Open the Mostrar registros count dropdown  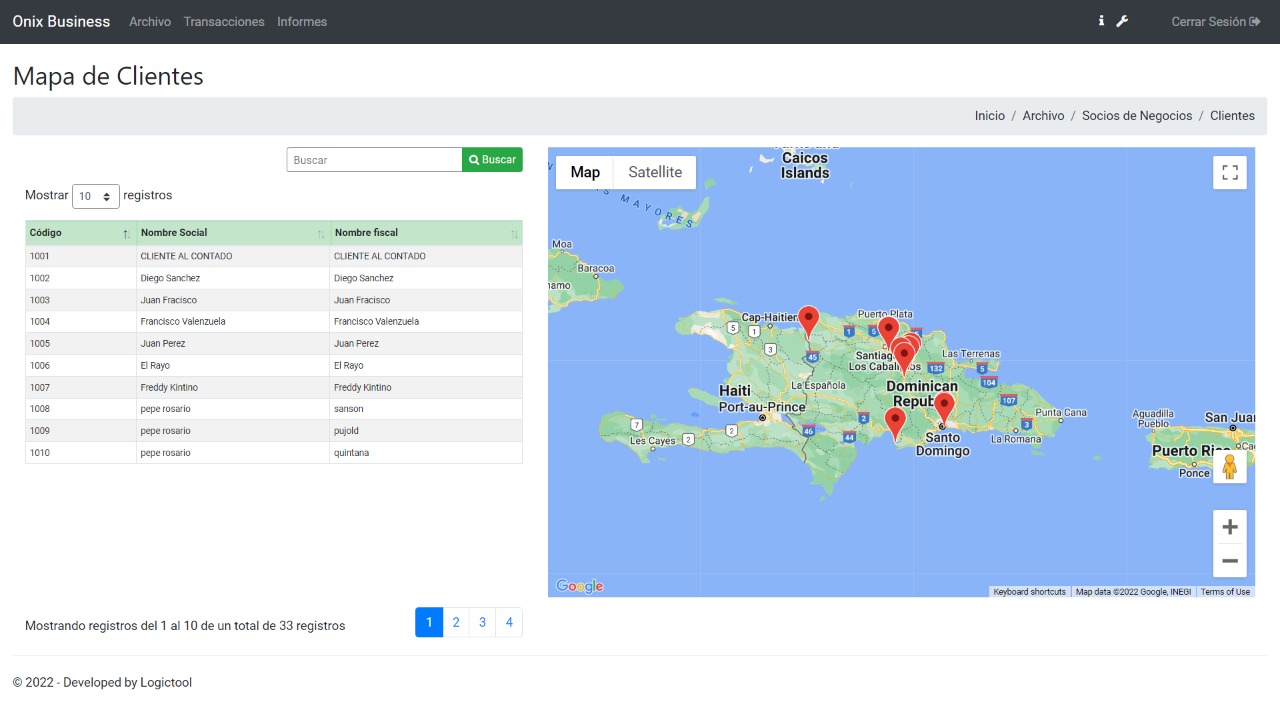tap(96, 197)
